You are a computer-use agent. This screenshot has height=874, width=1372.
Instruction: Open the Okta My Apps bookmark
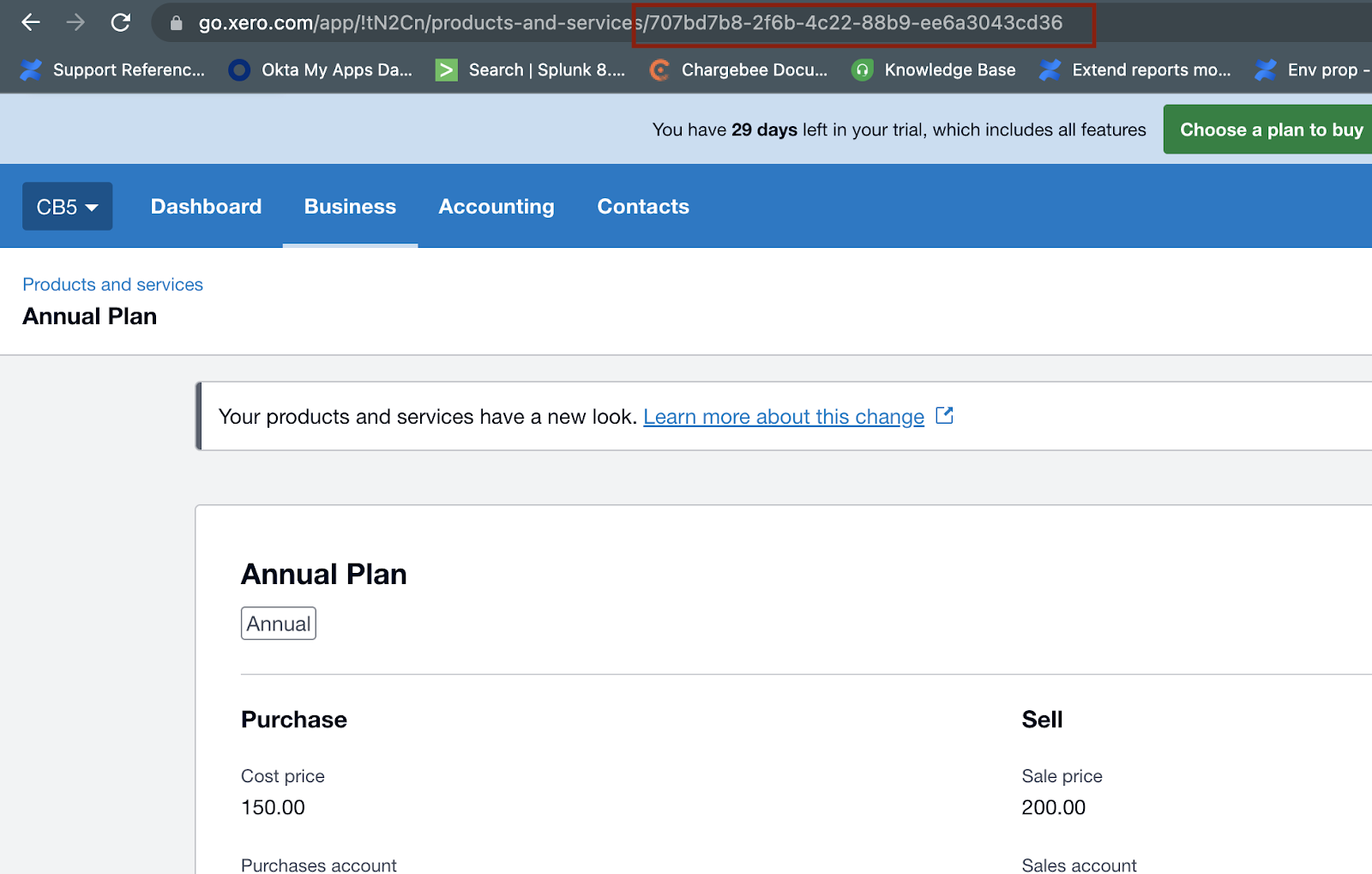pos(321,70)
